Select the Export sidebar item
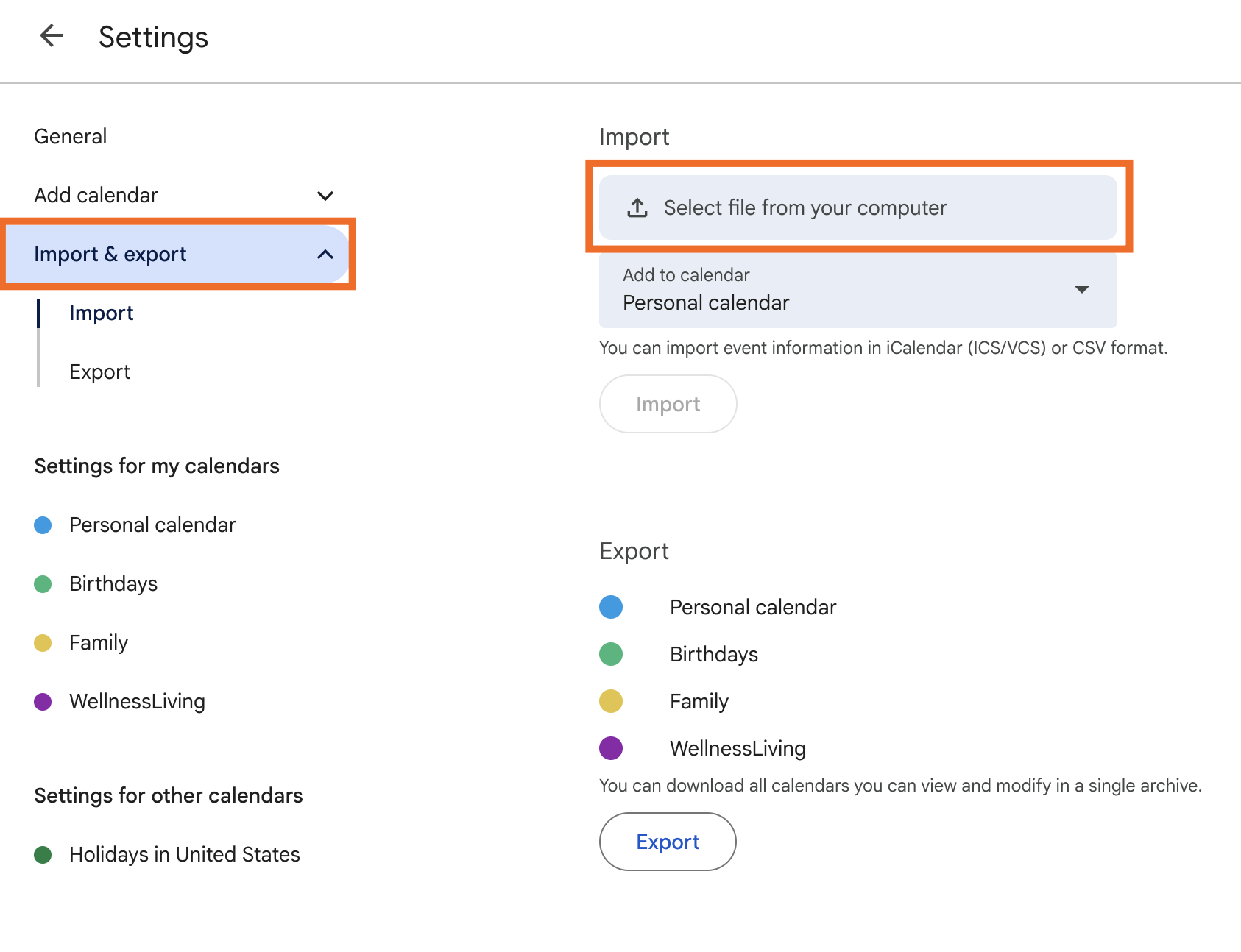 [x=99, y=371]
